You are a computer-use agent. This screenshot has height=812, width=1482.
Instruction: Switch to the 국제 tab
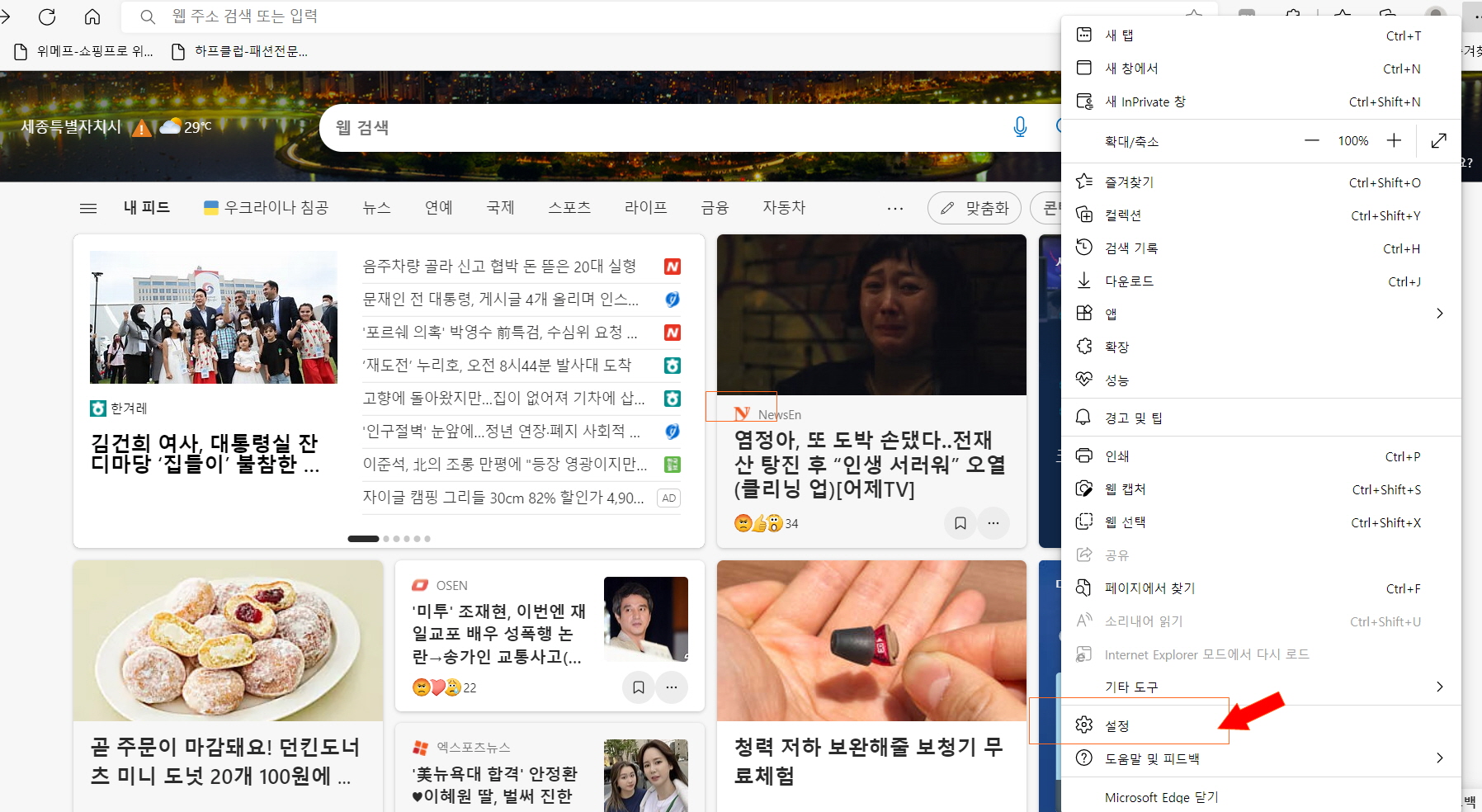click(x=501, y=207)
